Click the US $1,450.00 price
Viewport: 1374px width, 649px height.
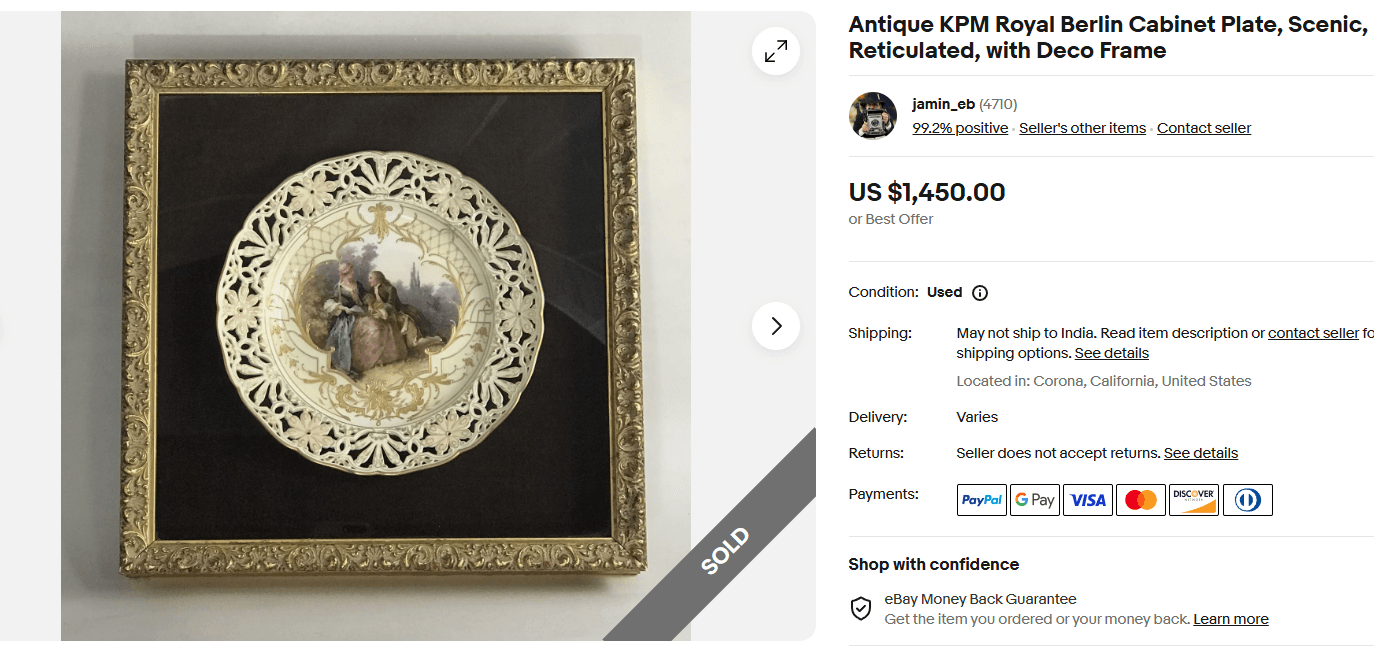[926, 192]
